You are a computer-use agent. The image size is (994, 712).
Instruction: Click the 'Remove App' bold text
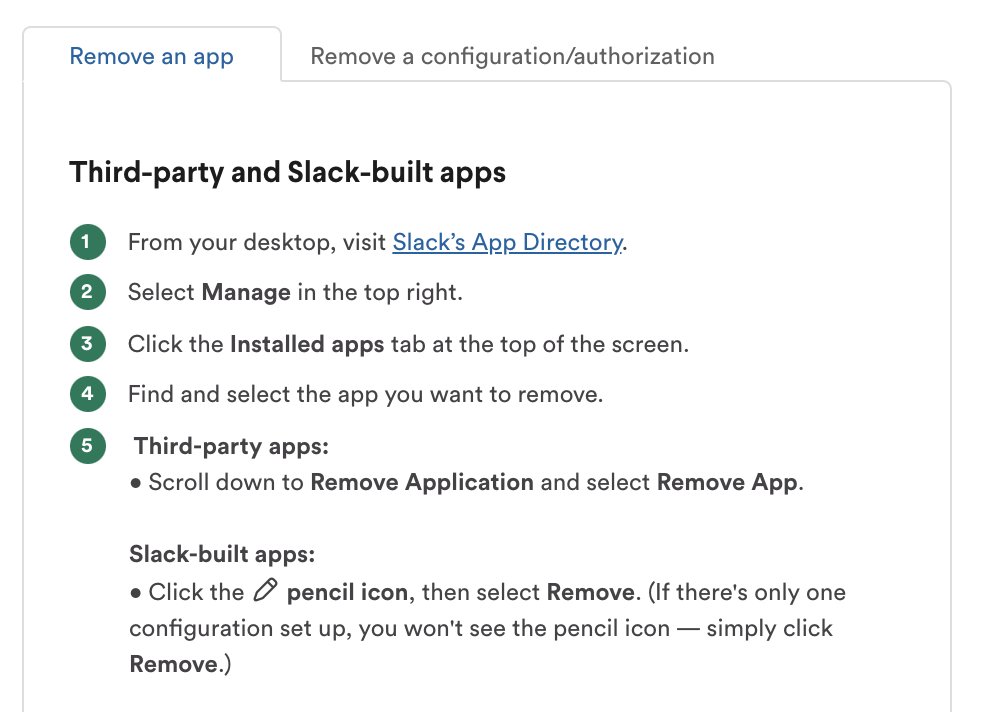point(727,482)
